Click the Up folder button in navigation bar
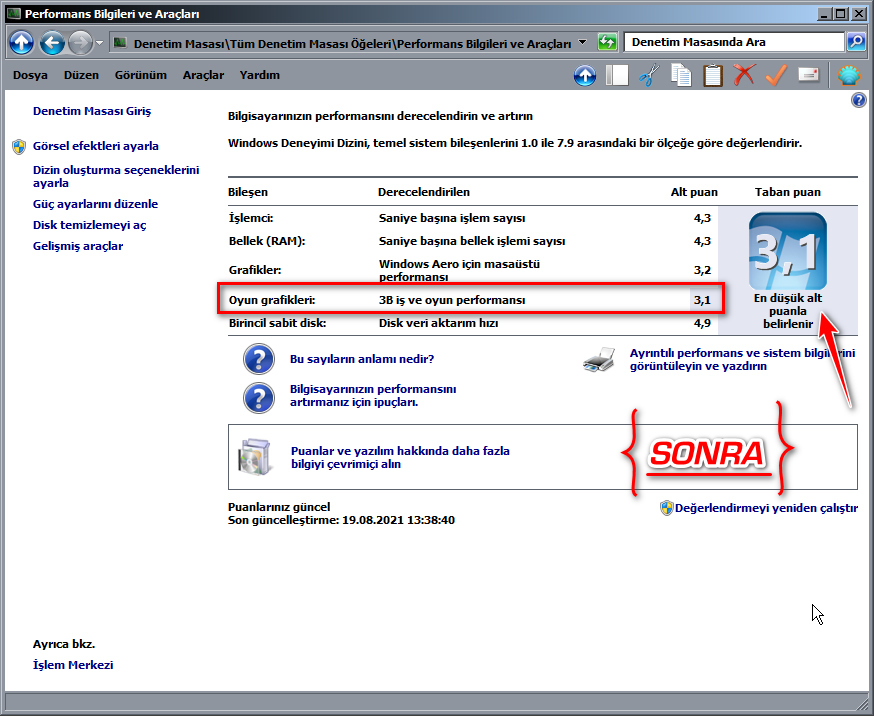The width and height of the screenshot is (874, 716). tap(21, 42)
